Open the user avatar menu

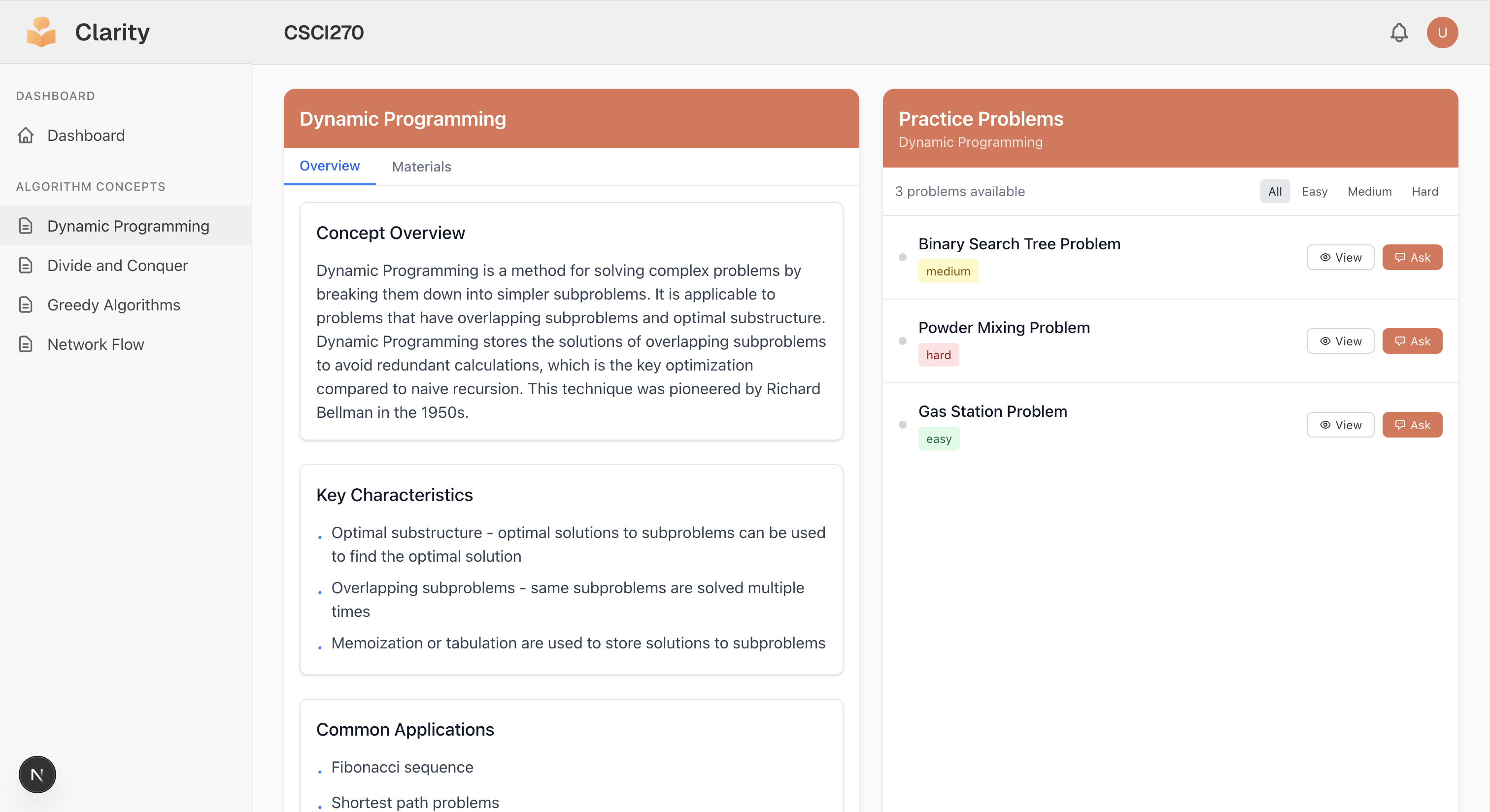point(1442,33)
